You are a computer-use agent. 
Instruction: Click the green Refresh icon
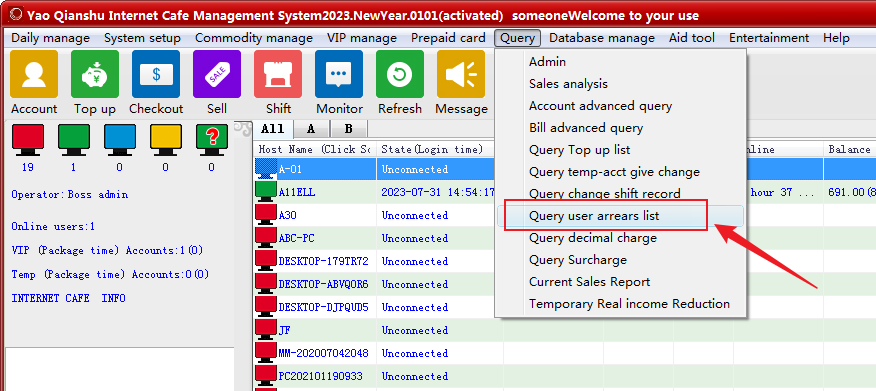click(x=399, y=74)
